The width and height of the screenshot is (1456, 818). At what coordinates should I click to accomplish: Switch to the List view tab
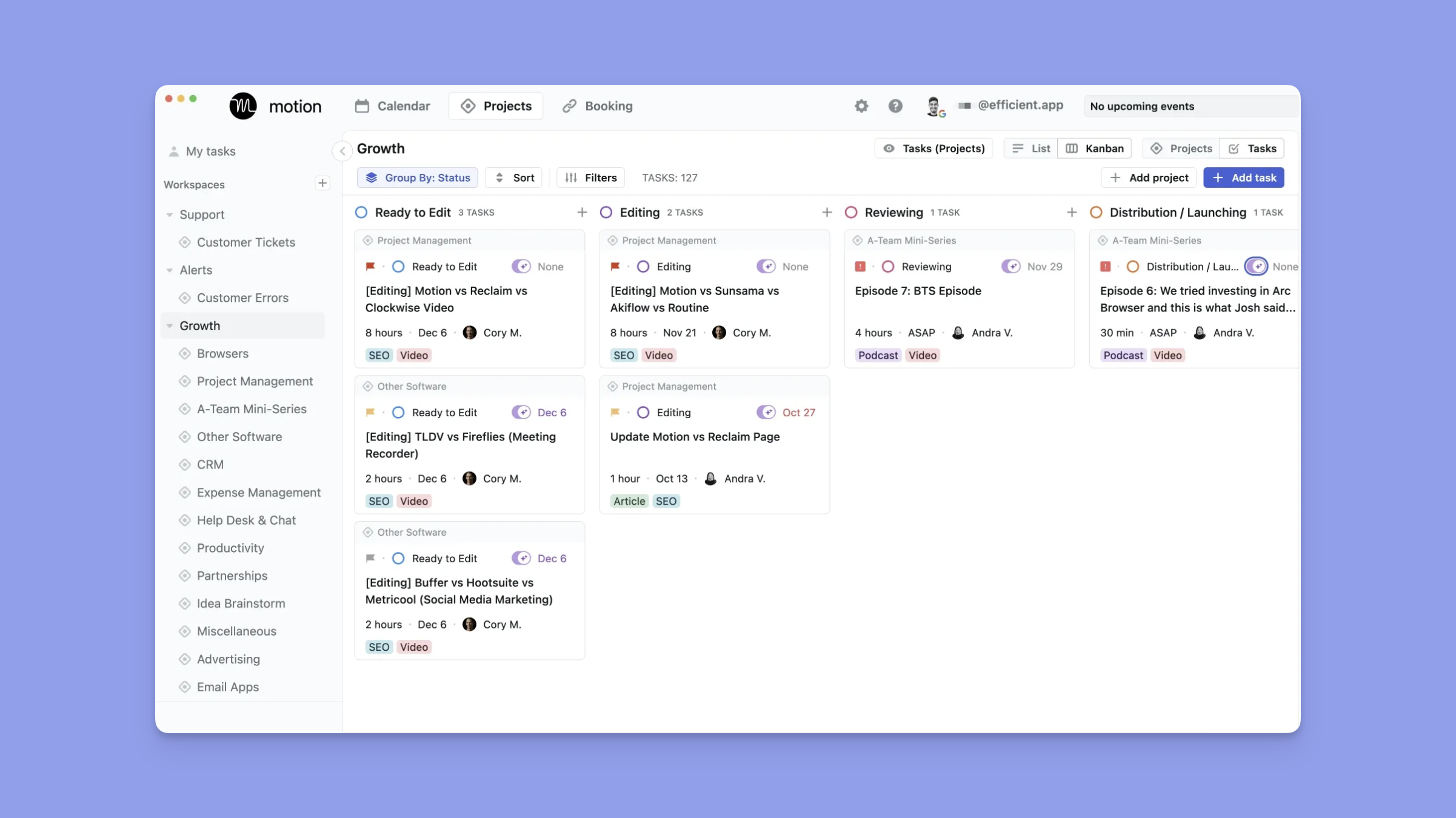pos(1031,148)
